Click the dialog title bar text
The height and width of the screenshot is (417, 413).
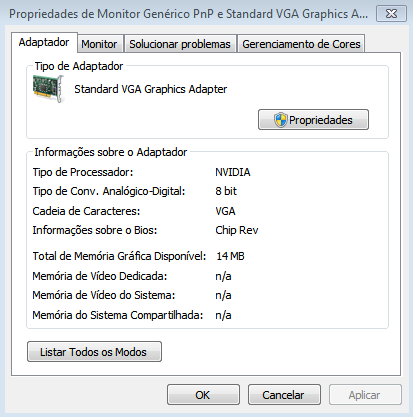pyautogui.click(x=188, y=14)
